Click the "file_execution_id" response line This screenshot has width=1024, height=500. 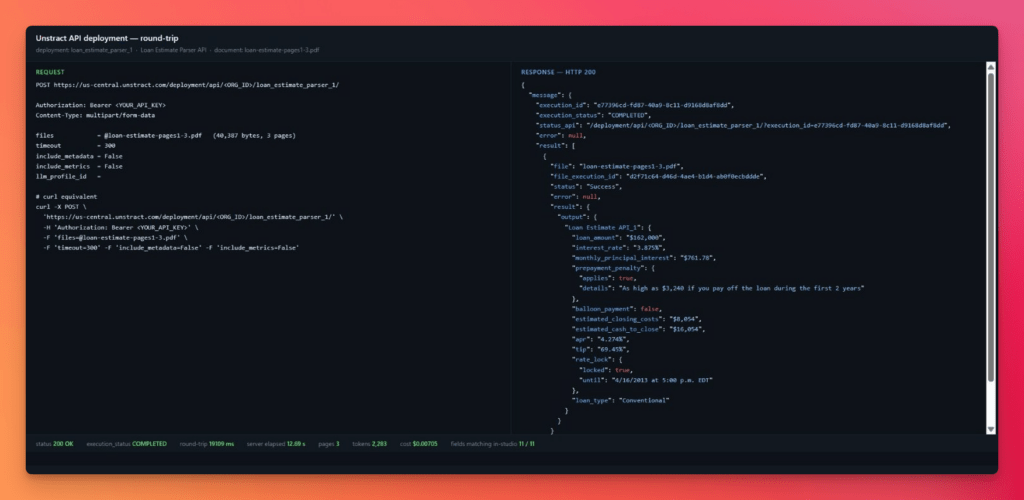click(658, 176)
